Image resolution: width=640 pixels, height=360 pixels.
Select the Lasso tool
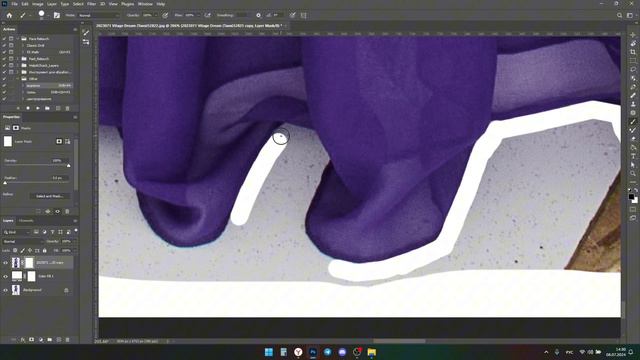633,69
